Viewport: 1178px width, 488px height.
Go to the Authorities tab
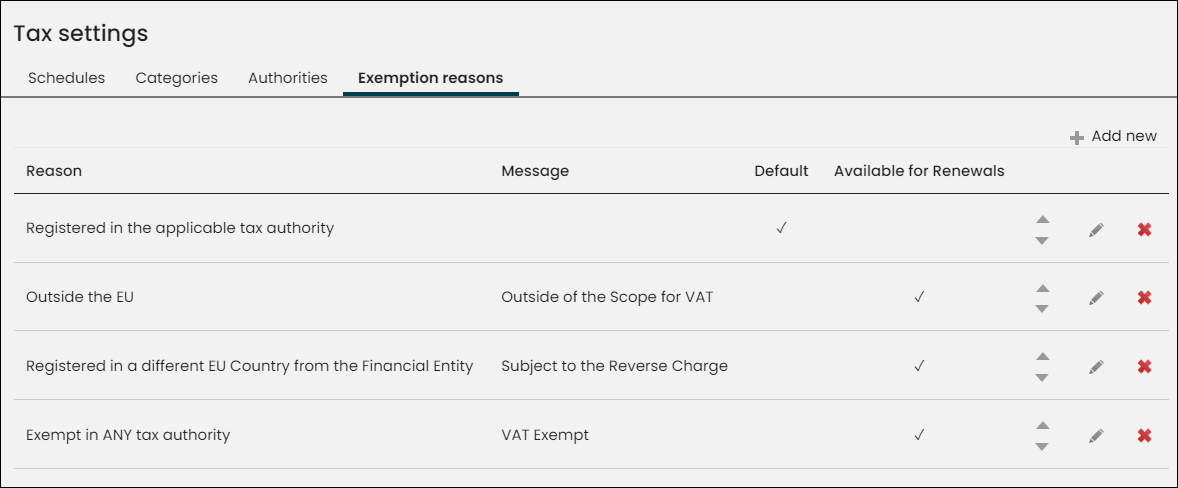(x=288, y=78)
